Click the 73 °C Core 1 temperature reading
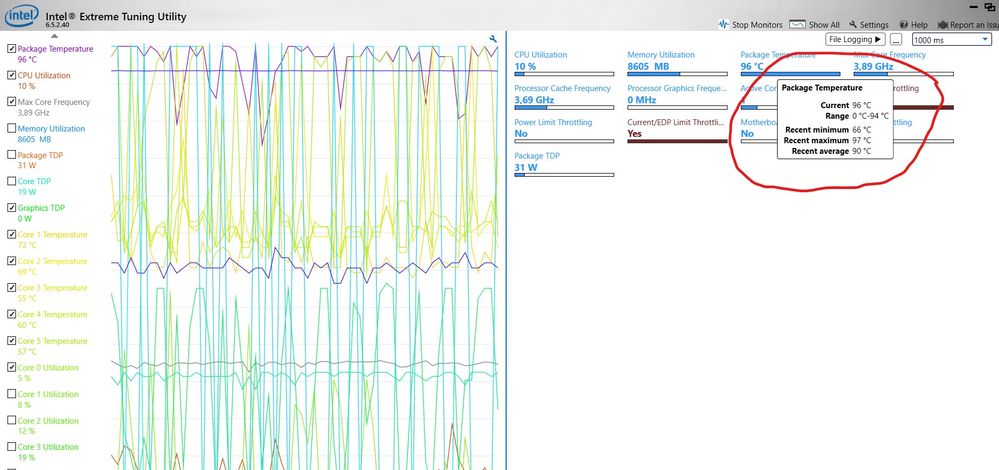The image size is (999, 470). coord(27,245)
